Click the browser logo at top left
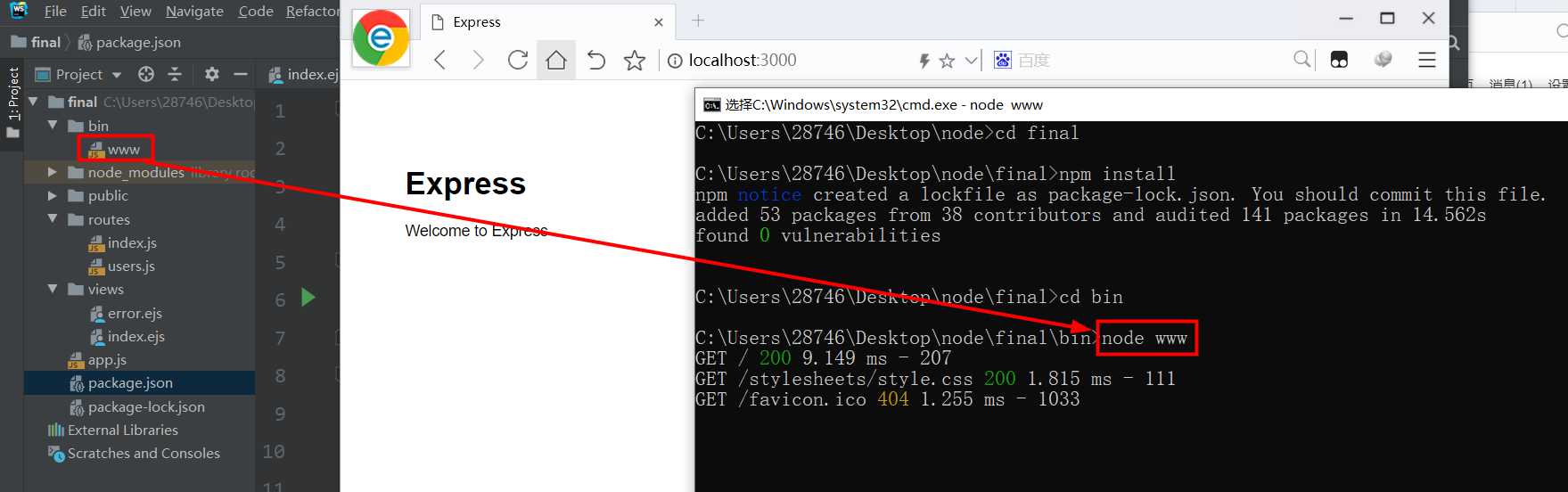 click(381, 37)
